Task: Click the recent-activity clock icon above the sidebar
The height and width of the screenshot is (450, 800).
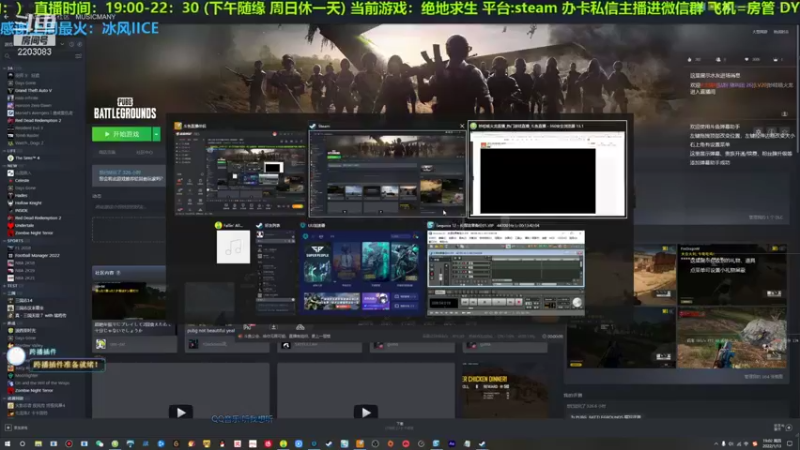Action: (71, 44)
